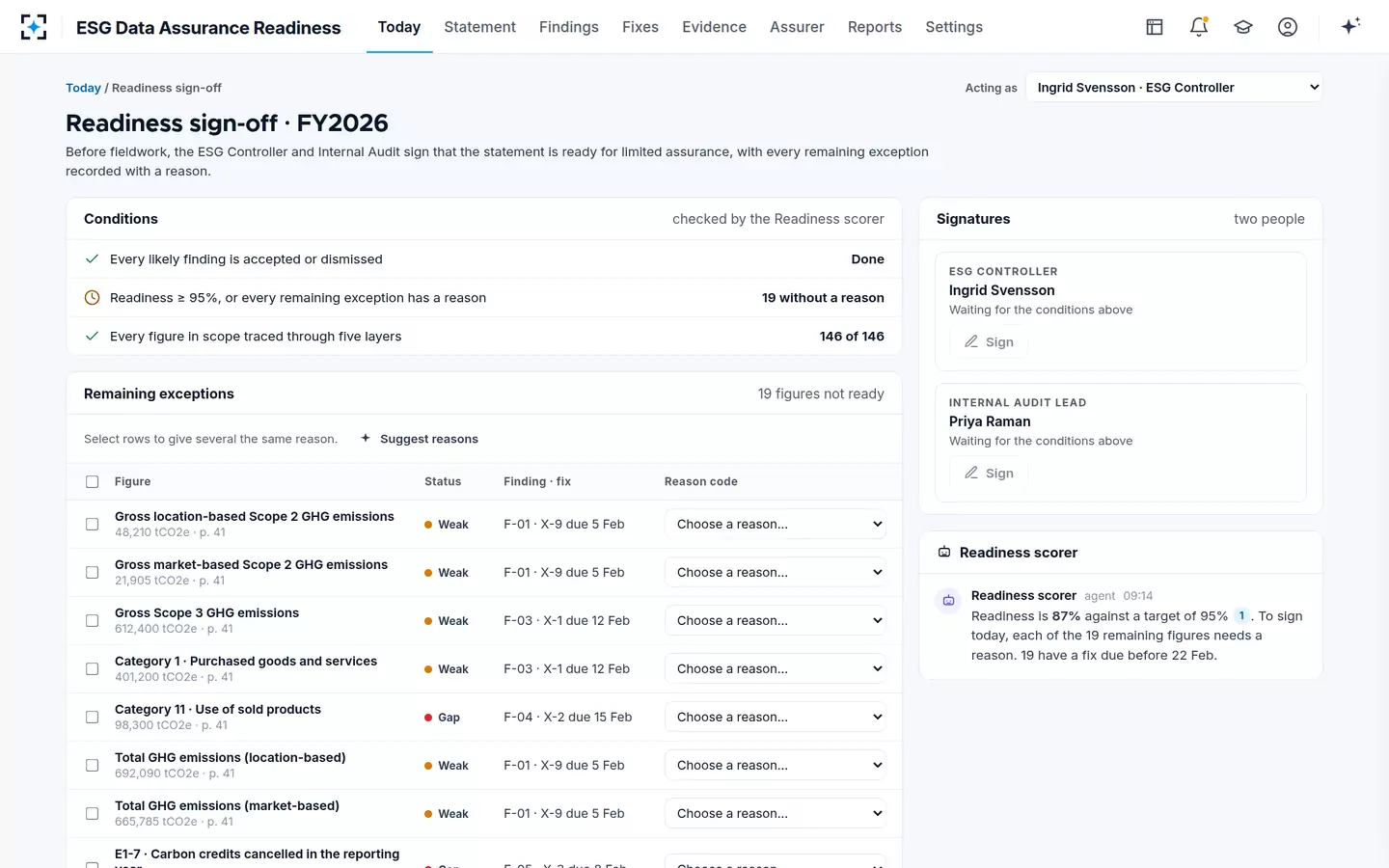Viewport: 1389px width, 868px height.
Task: Click the Today tab
Action: (399, 27)
